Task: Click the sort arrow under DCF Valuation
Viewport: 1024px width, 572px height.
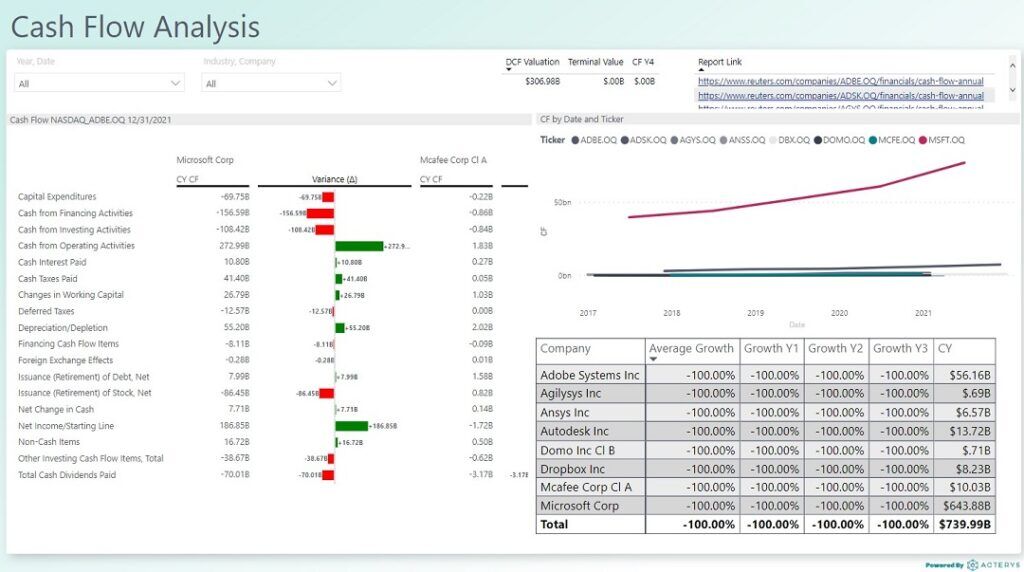Action: 509,70
